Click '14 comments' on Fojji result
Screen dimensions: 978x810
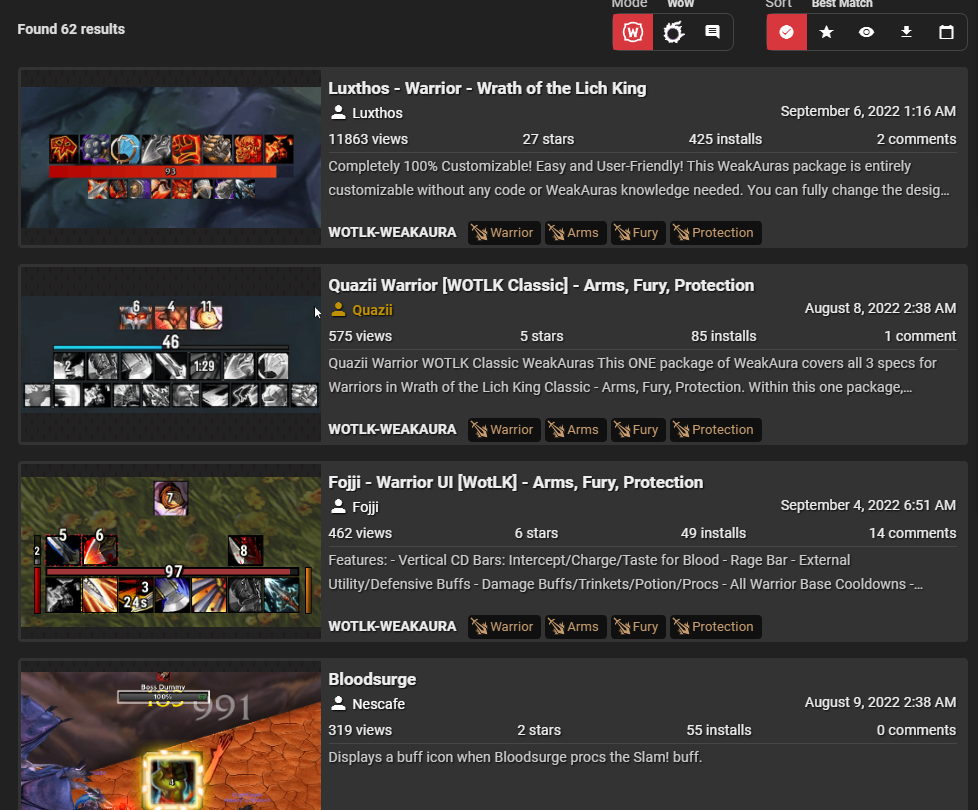click(x=913, y=533)
